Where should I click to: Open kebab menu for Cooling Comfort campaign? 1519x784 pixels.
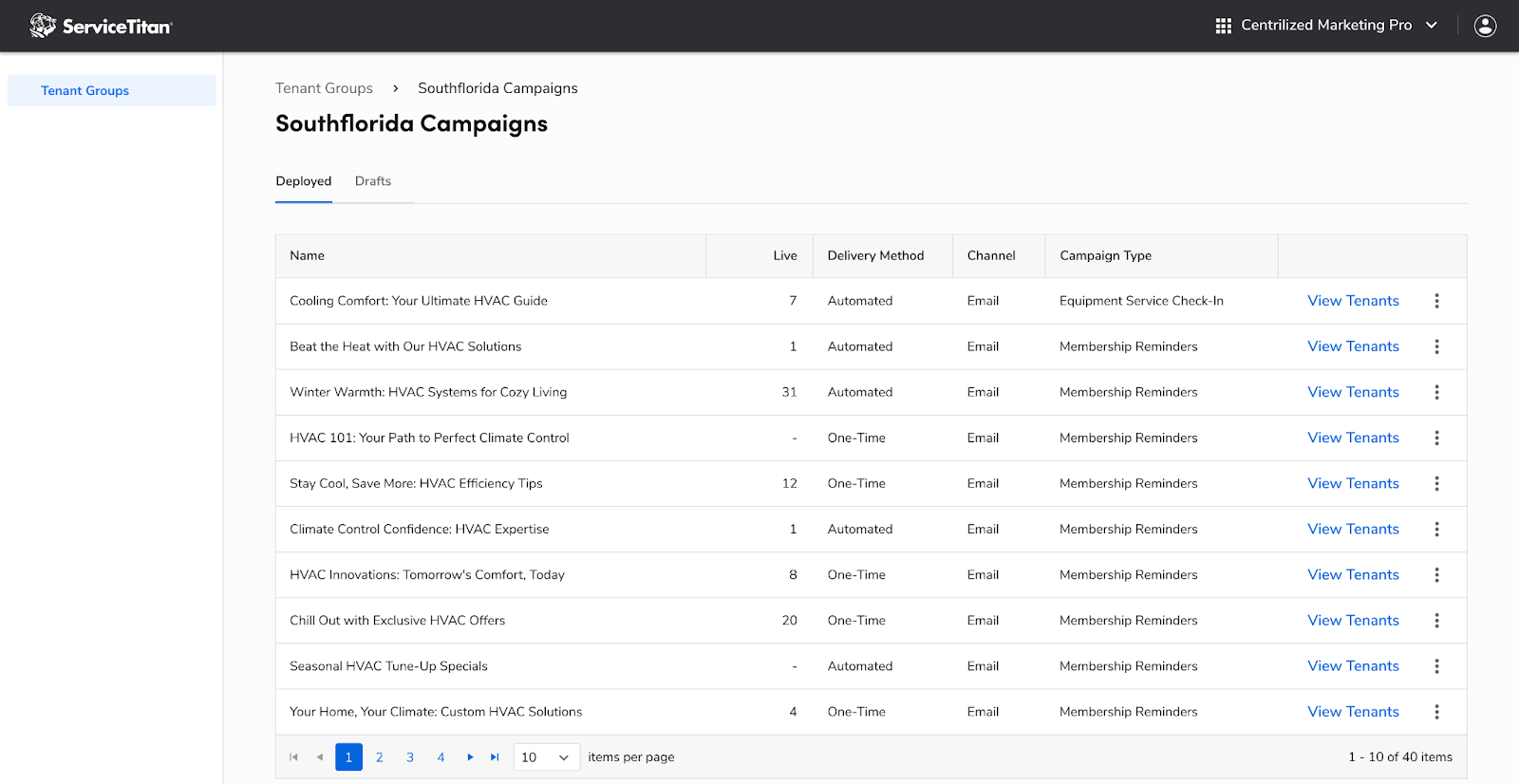[x=1436, y=301]
